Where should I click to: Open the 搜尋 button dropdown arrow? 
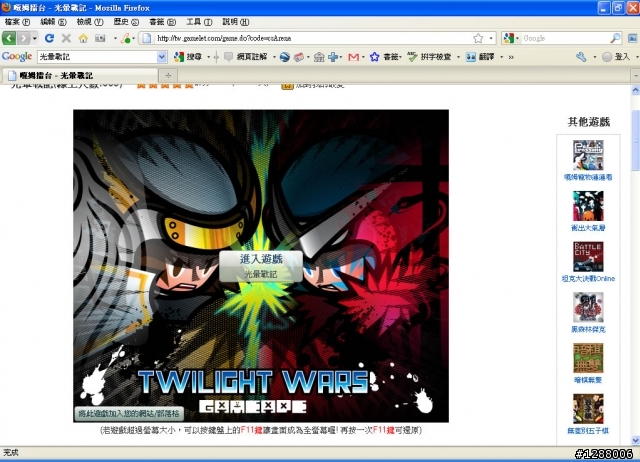click(209, 57)
